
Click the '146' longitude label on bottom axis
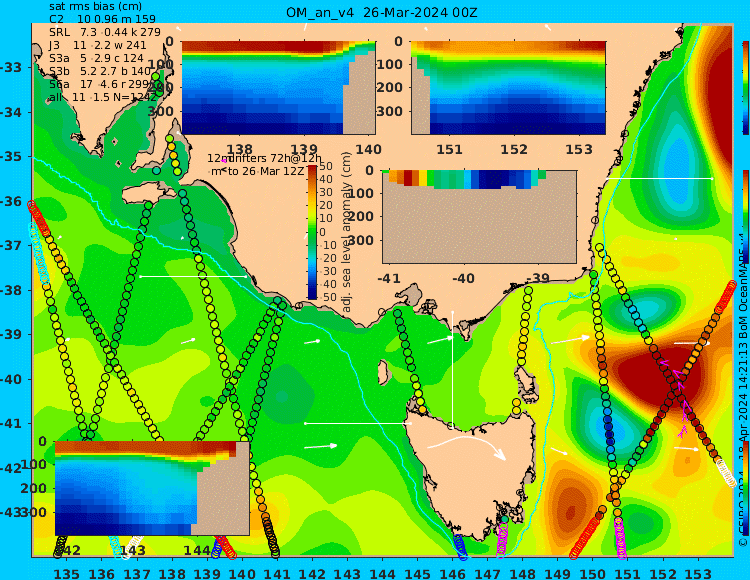pyautogui.click(x=452, y=573)
